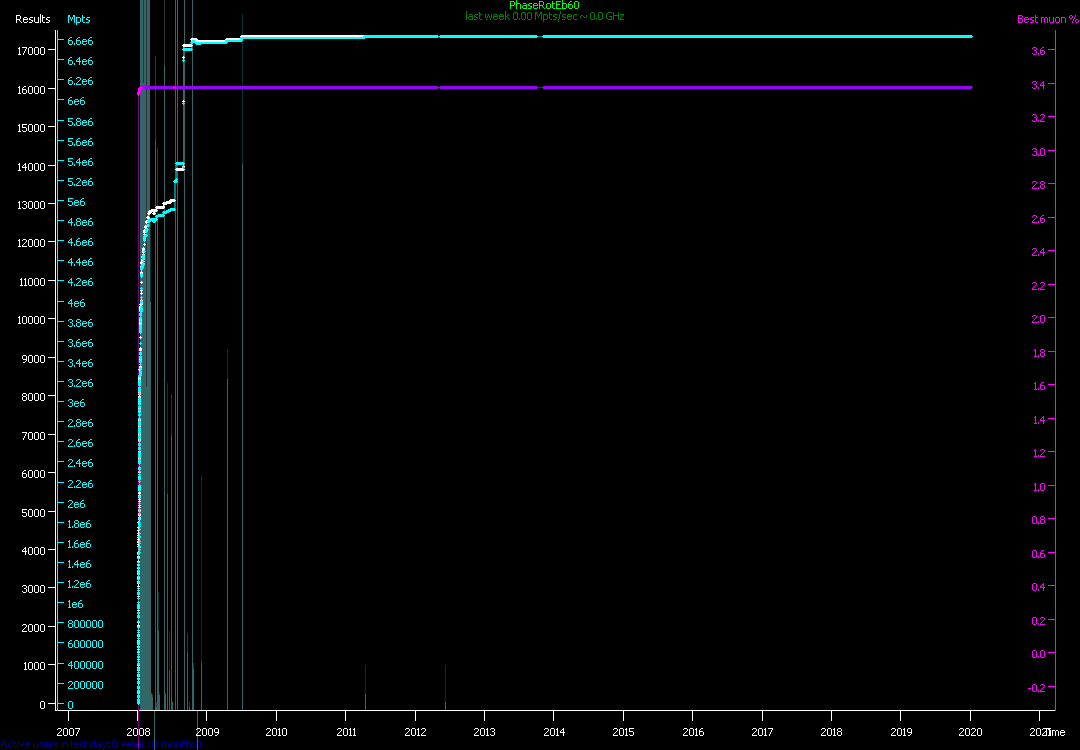Viewport: 1080px width, 750px height.
Task: Click the 6.6e6 label on Mpts axis
Action: coord(80,41)
